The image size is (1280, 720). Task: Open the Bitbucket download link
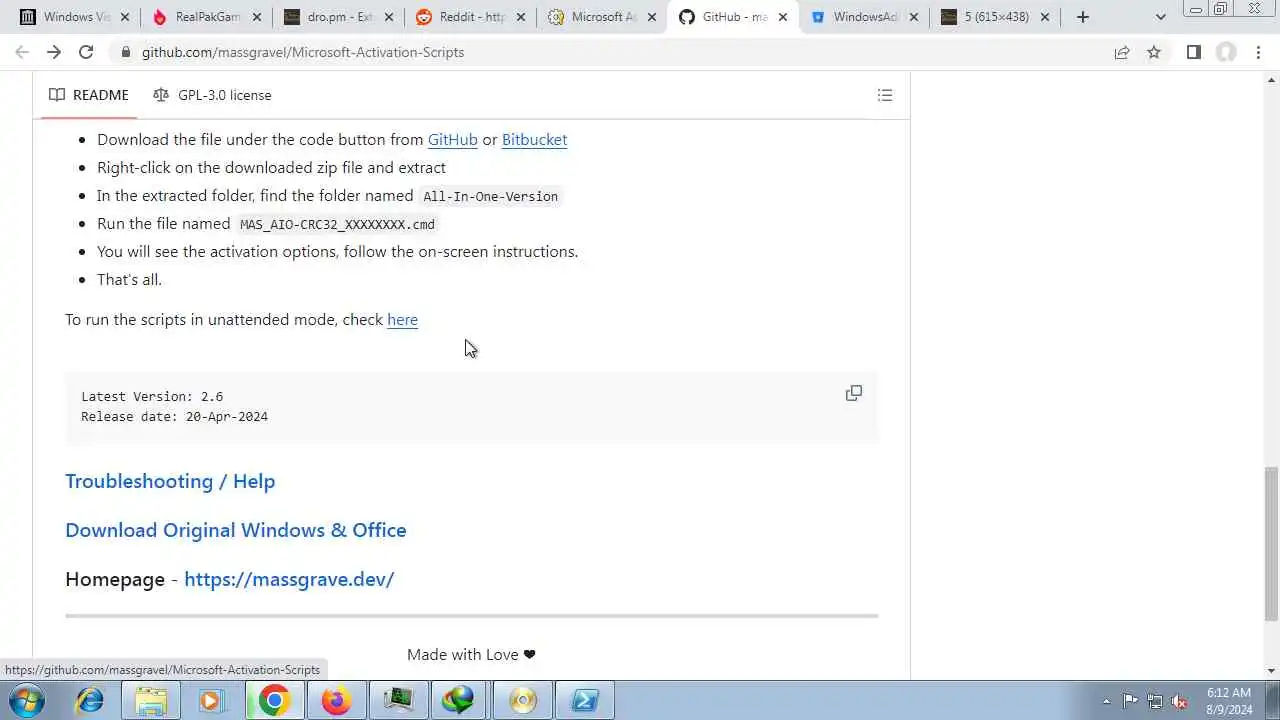pos(534,140)
